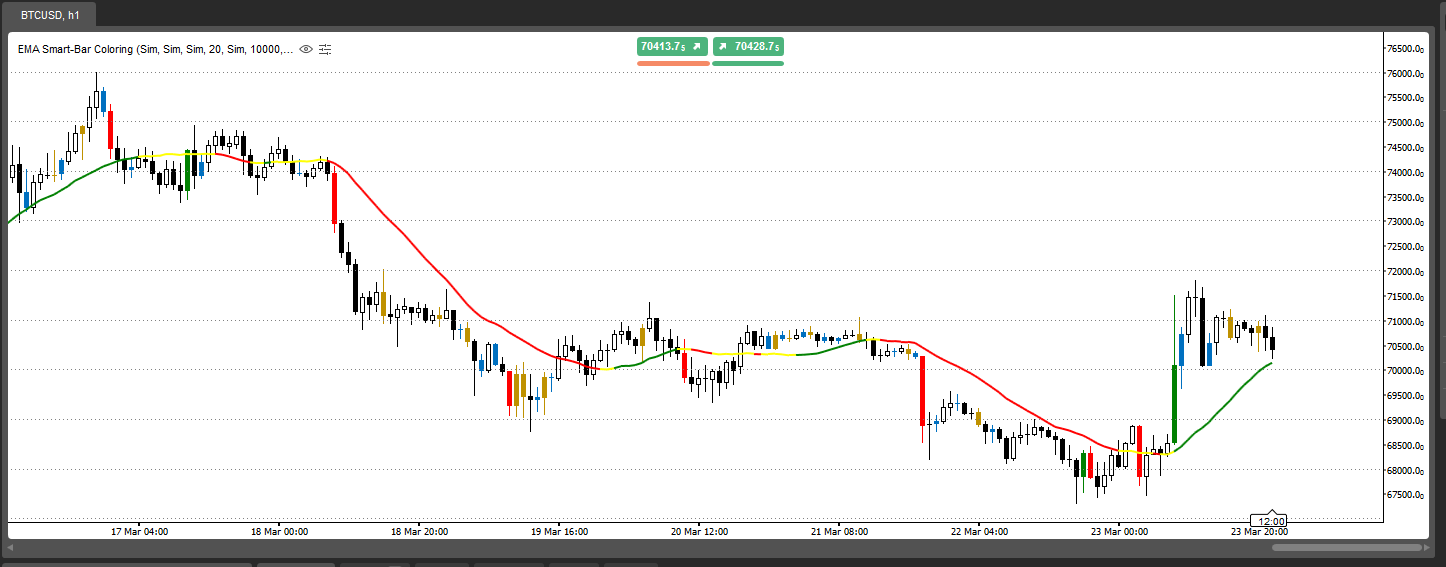Image resolution: width=1446 pixels, height=567 pixels.
Task: Open indicator settings via sliders icon
Action: click(325, 49)
